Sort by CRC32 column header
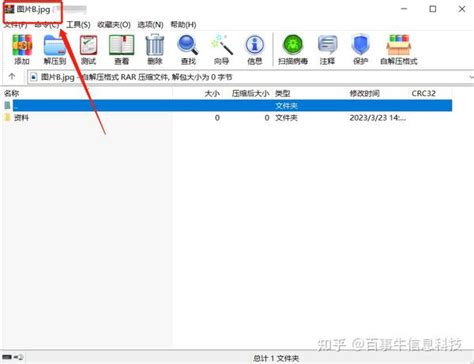Image resolution: width=474 pixels, height=364 pixels. pyautogui.click(x=424, y=93)
